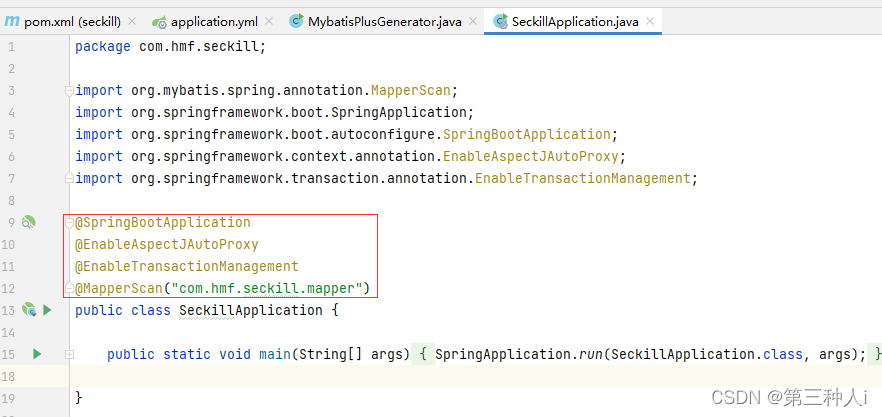
Task: Close the pom.xml (seckill) tab
Action: (x=132, y=21)
